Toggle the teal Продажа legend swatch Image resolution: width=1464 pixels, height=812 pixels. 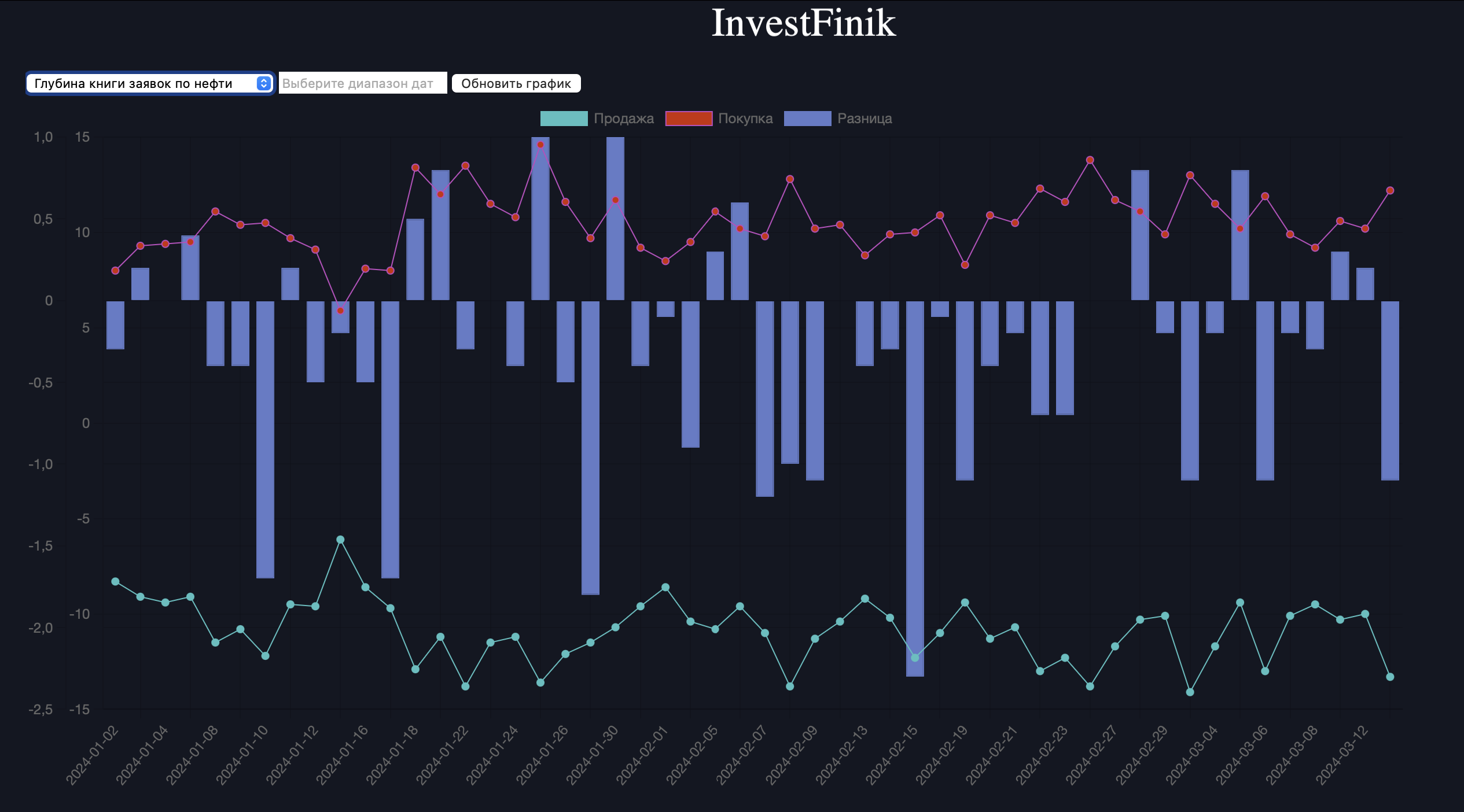564,119
